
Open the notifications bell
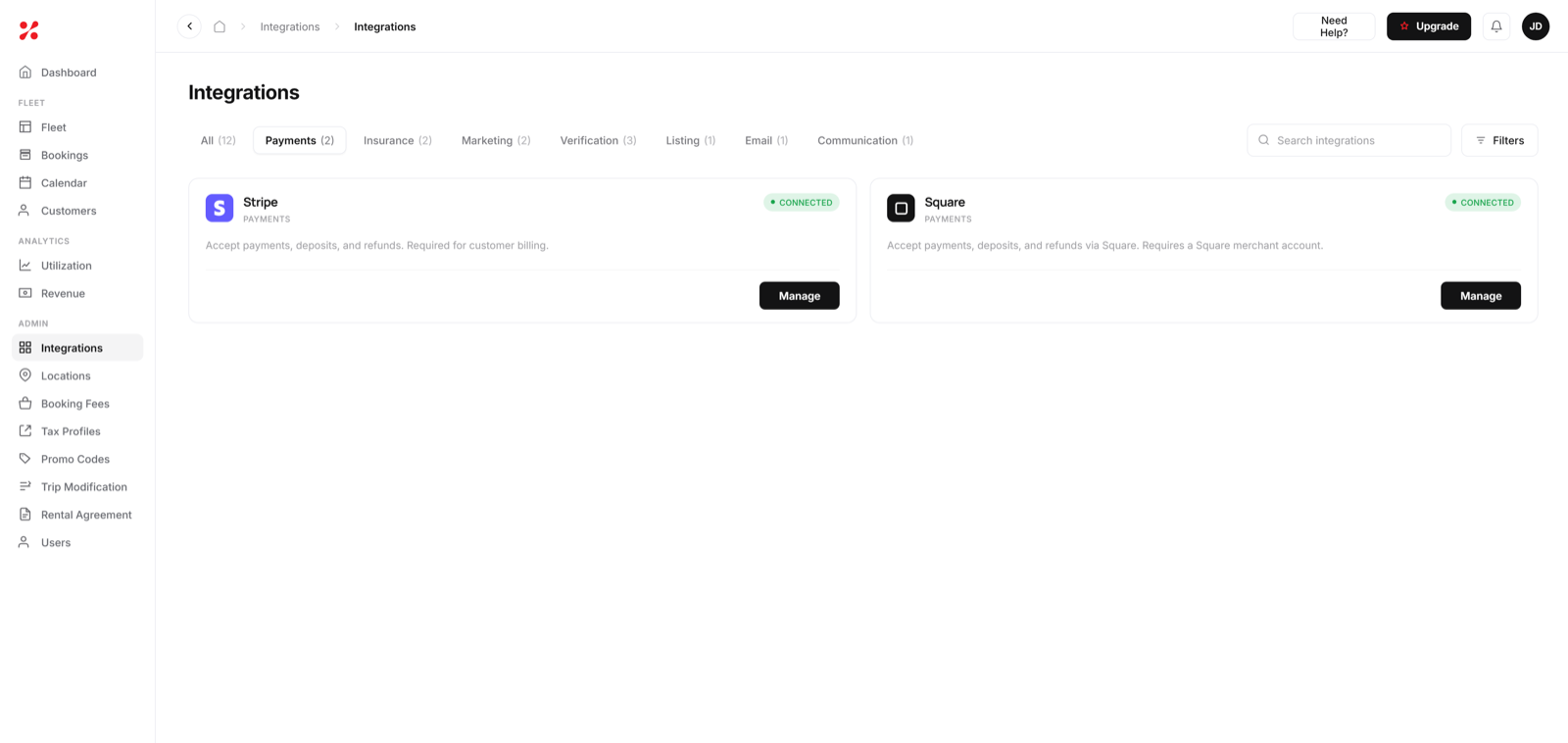click(1496, 26)
